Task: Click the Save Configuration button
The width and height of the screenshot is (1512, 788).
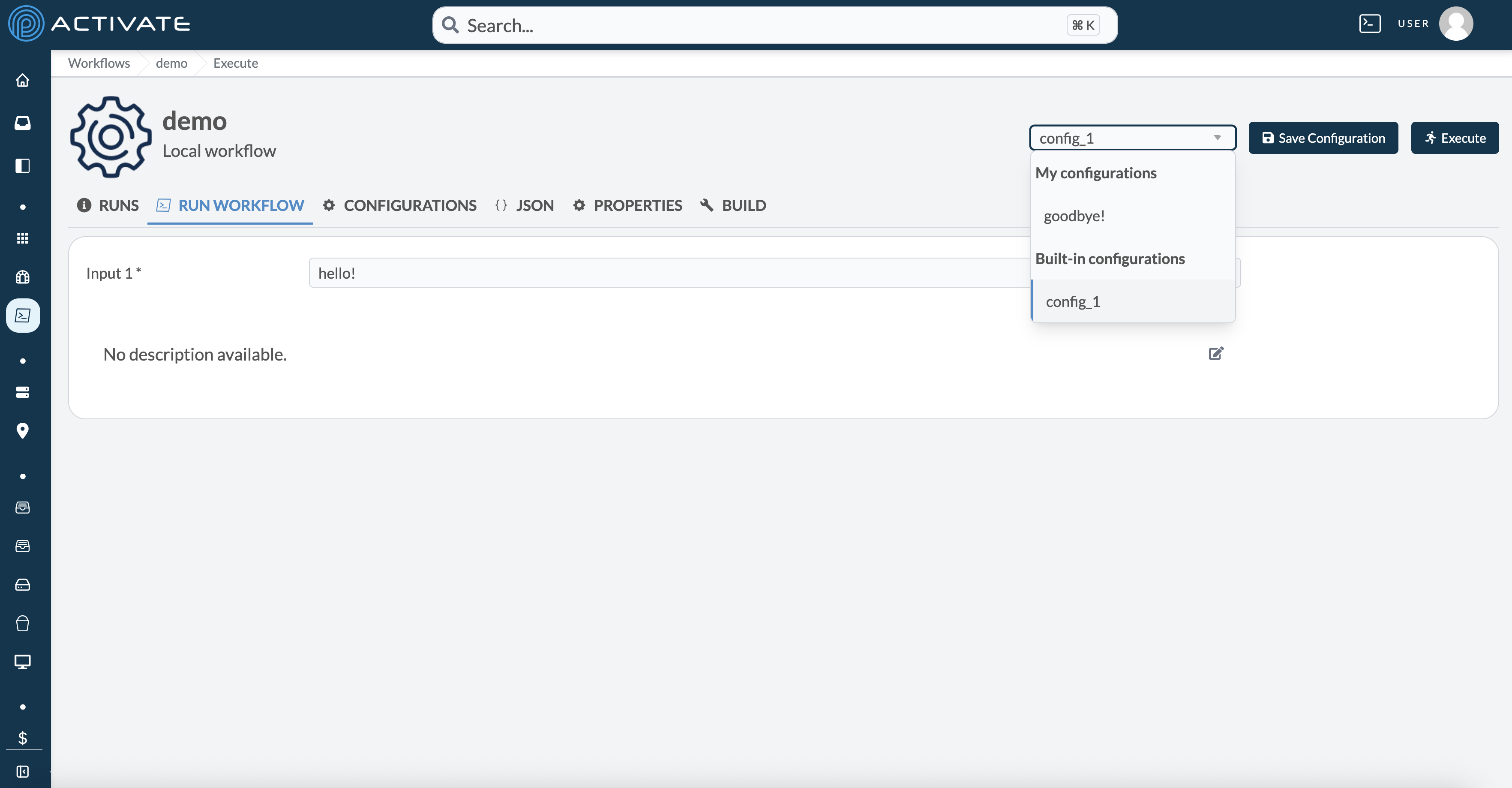Action: point(1323,138)
